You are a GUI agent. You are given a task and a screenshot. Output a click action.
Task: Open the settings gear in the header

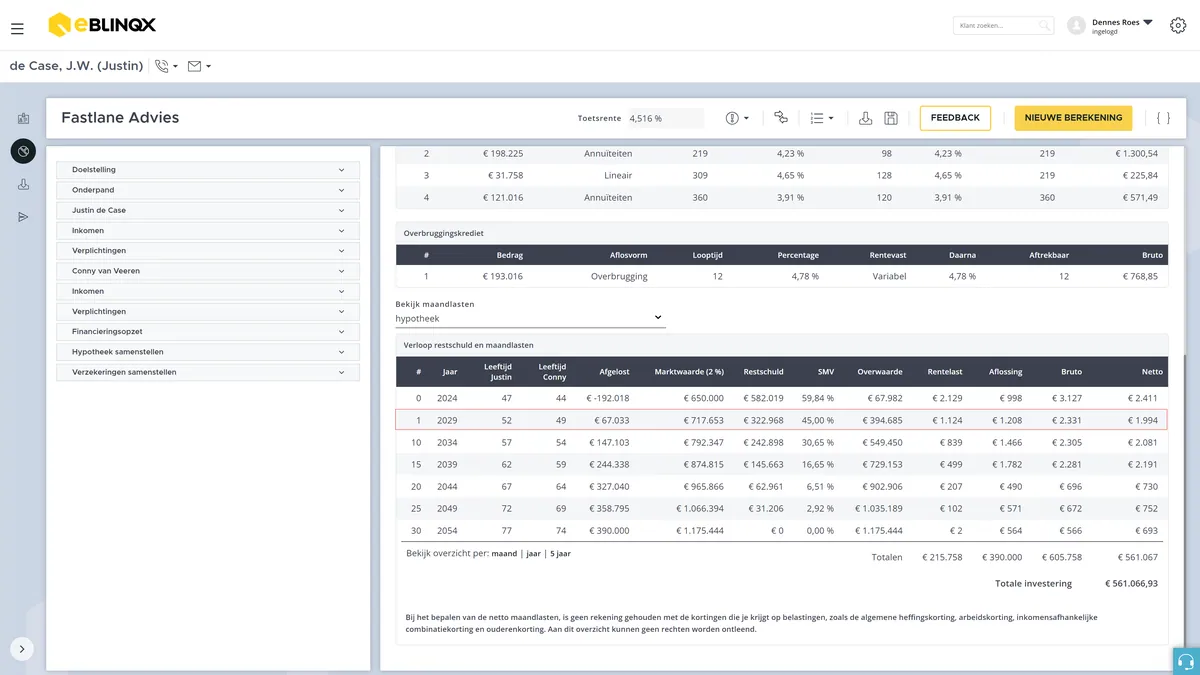pos(1177,26)
